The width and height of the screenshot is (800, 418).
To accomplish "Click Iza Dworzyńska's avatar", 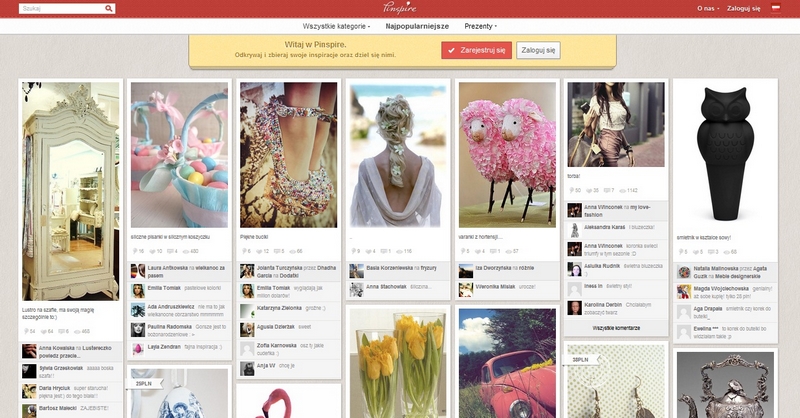I will click(x=466, y=271).
